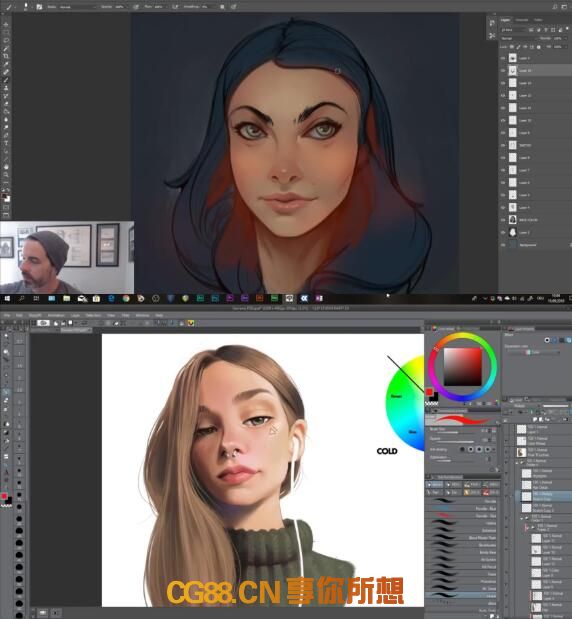The height and width of the screenshot is (619, 572).
Task: Click the white silhouette layer thumbnail above Background
Action: click(512, 233)
